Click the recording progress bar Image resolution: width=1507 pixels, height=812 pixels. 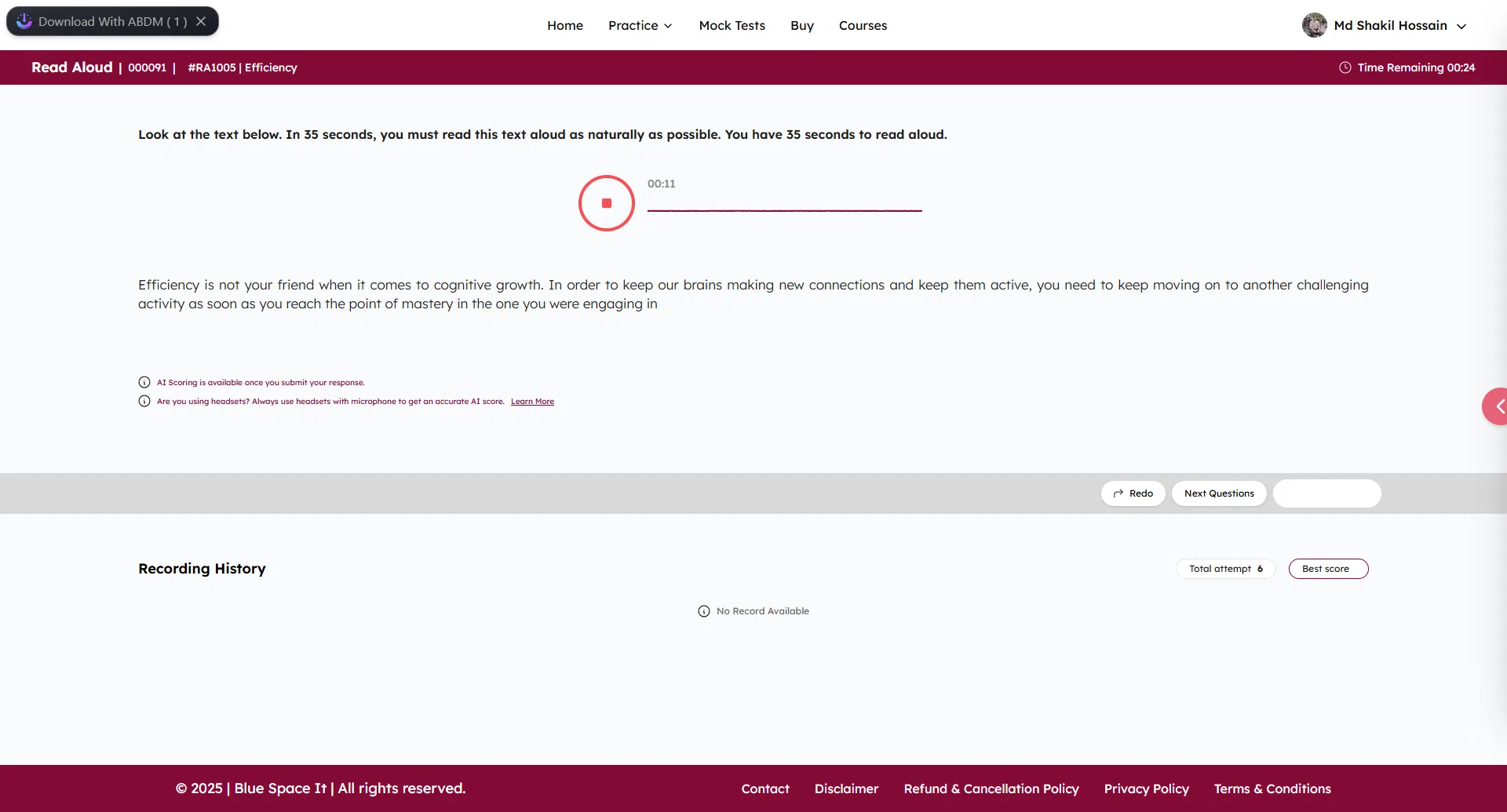[x=784, y=210]
